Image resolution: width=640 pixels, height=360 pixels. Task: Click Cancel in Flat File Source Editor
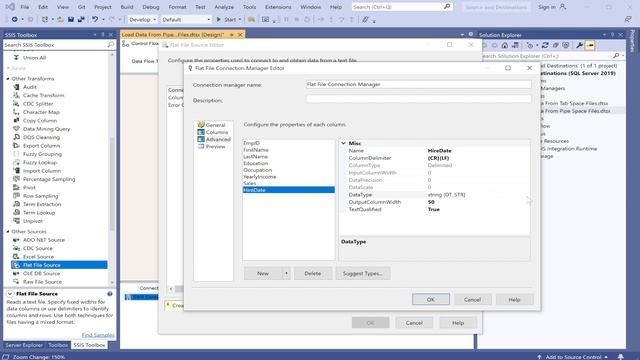(x=414, y=323)
